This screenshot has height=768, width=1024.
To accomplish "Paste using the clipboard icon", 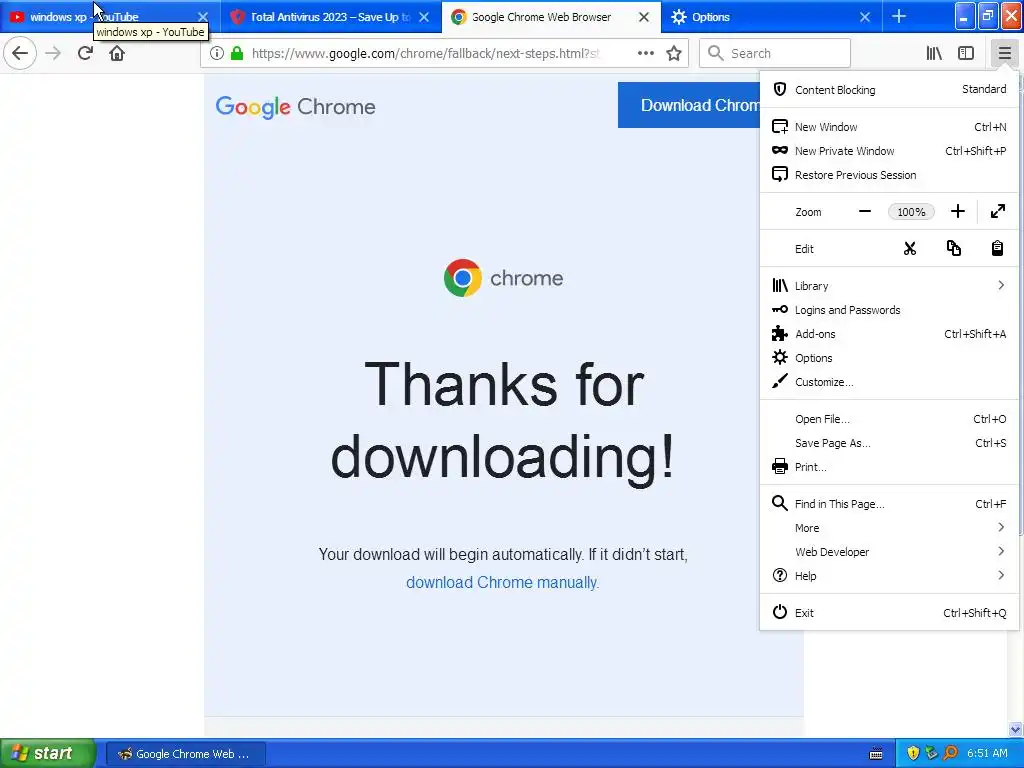I will pyautogui.click(x=997, y=248).
